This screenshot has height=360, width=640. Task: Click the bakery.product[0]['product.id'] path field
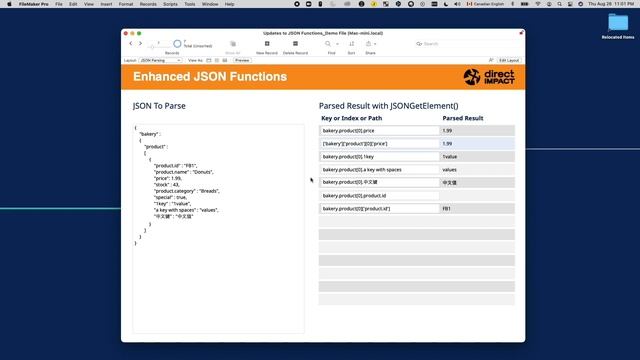point(379,209)
